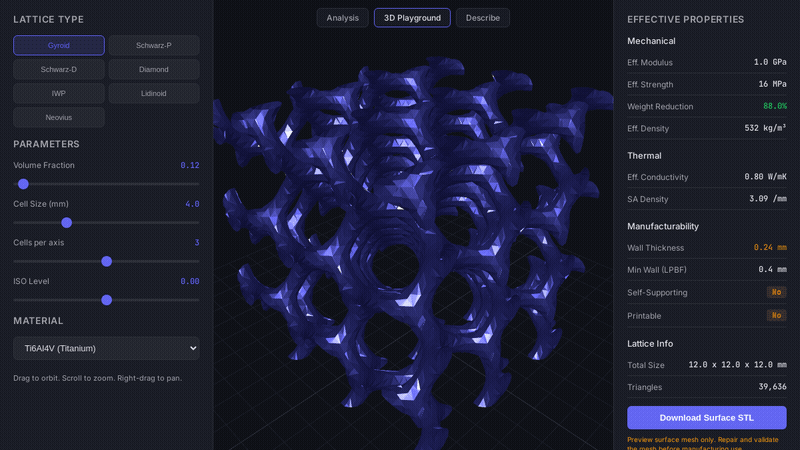Click the PARAMETERS heading
This screenshot has width=800, height=450.
pos(46,144)
